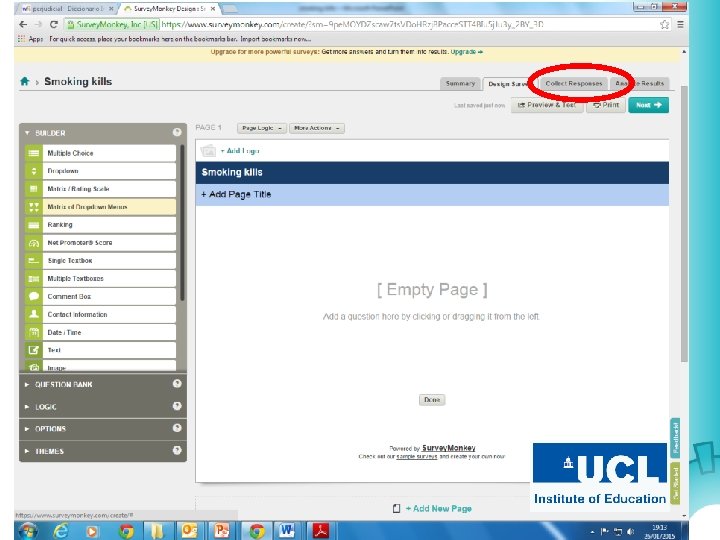Bookmark this page with star icon
The image size is (720, 540).
click(x=664, y=25)
